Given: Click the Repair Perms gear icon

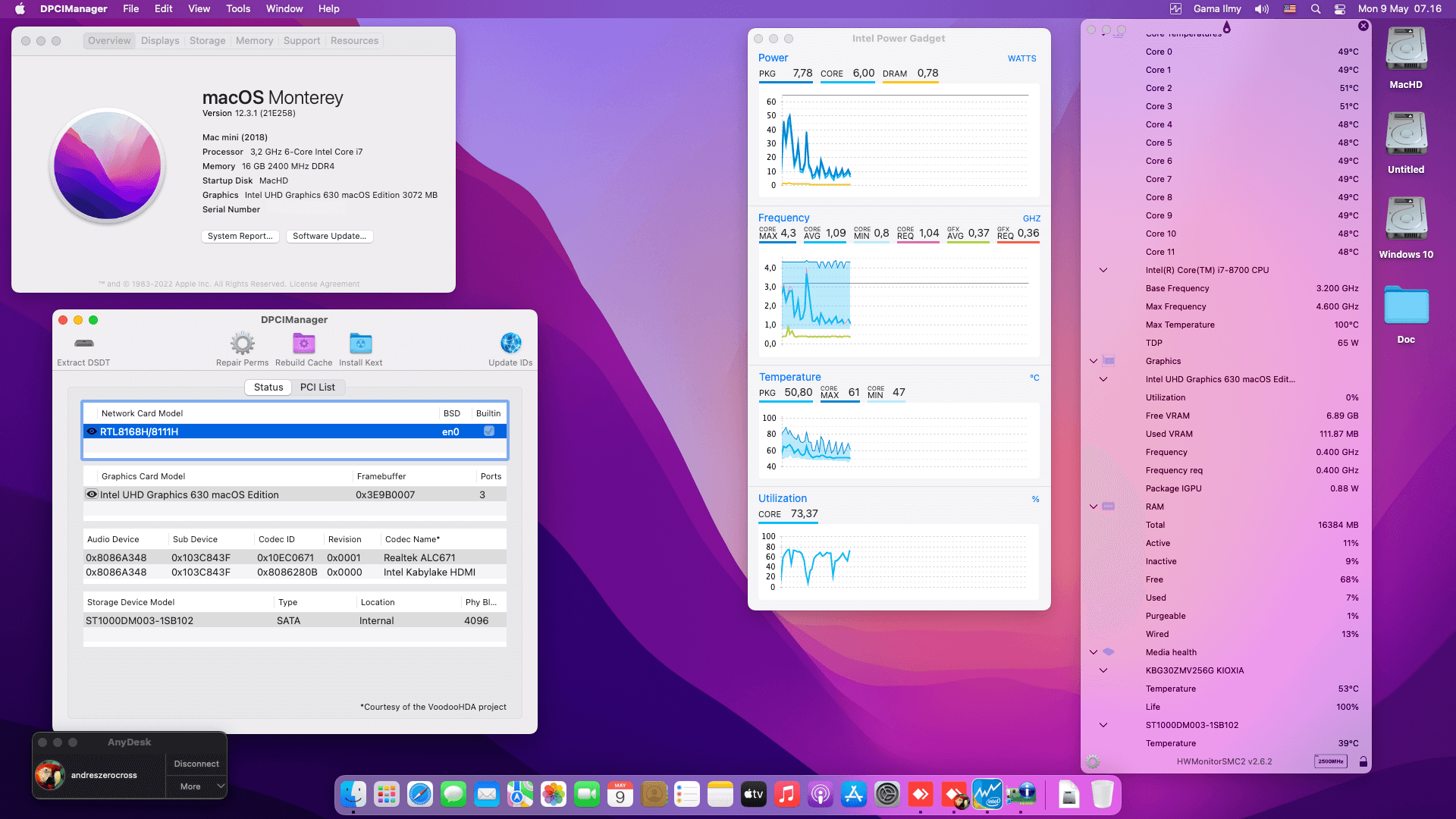Looking at the screenshot, I should point(243,344).
